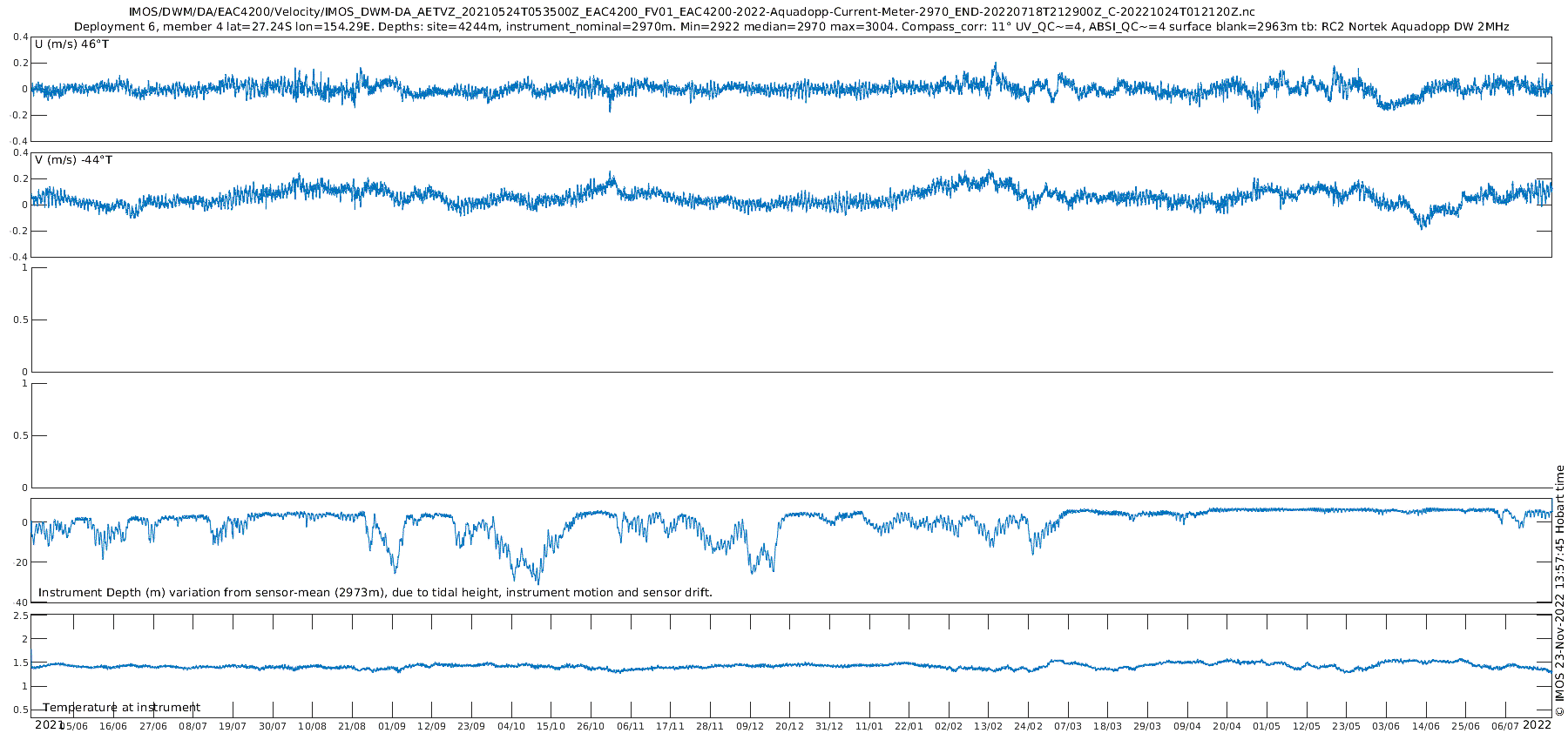This screenshot has width=1568, height=740.
Task: Click the '22/01' date tick label
Action: coord(909,726)
